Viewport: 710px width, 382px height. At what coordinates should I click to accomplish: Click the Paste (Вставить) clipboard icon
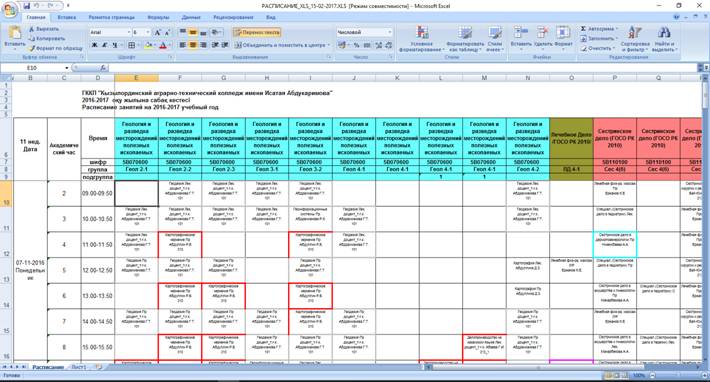[x=14, y=33]
